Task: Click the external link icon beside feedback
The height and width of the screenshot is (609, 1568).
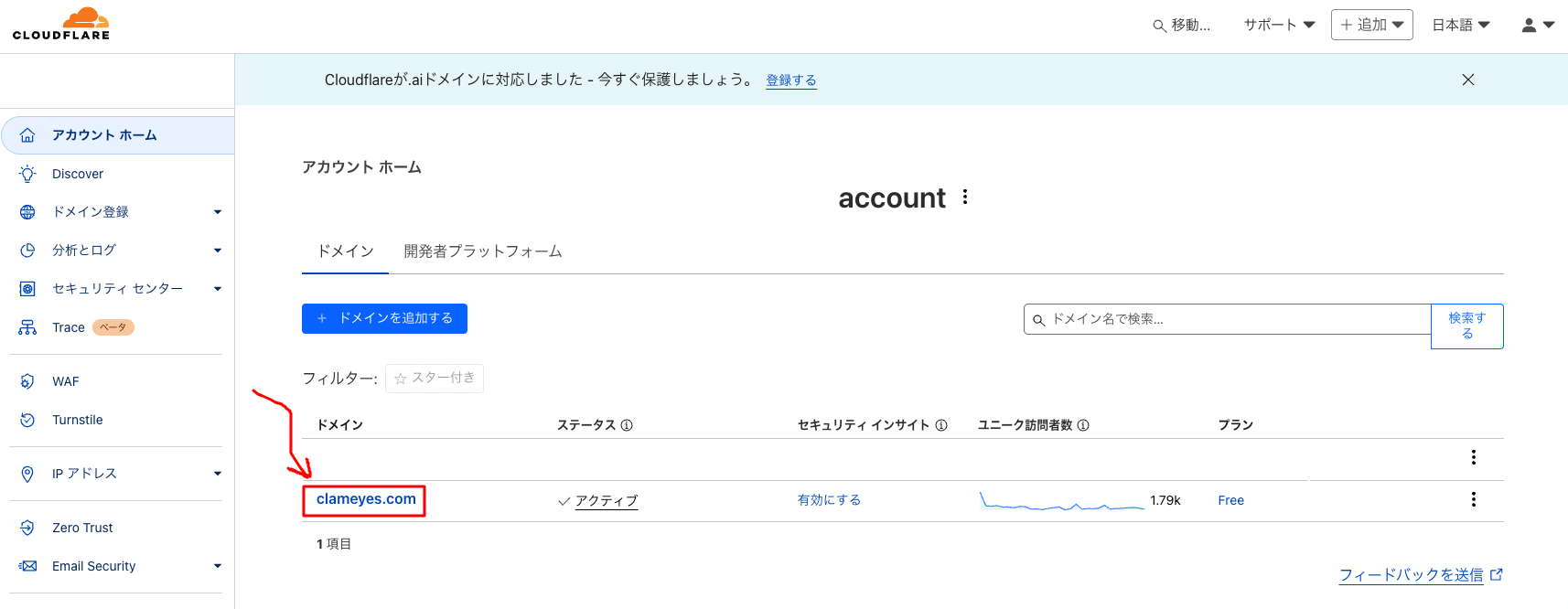Action: [1497, 574]
